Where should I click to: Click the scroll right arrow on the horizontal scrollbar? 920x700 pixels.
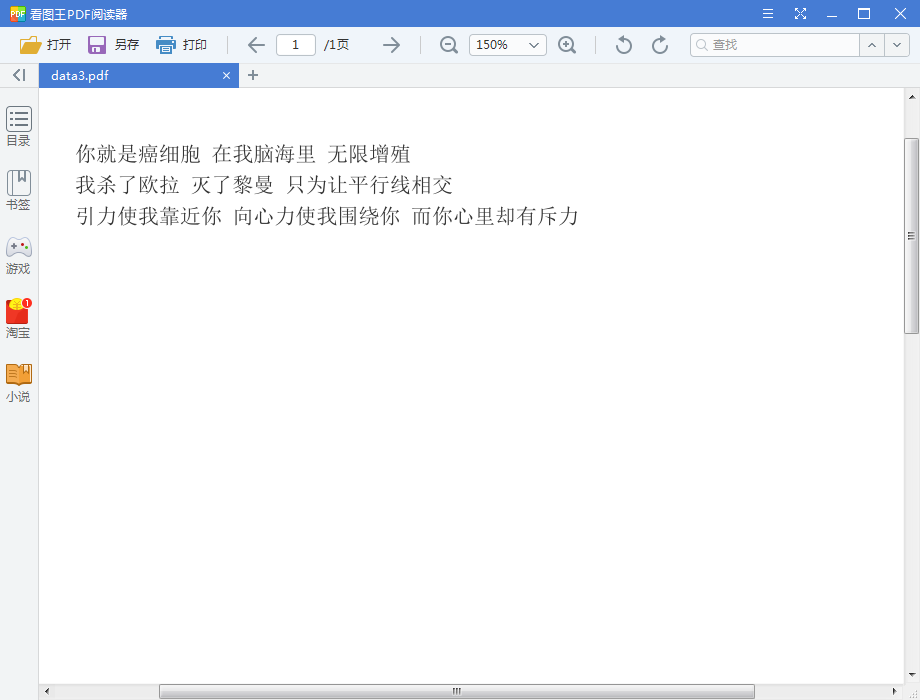click(894, 691)
